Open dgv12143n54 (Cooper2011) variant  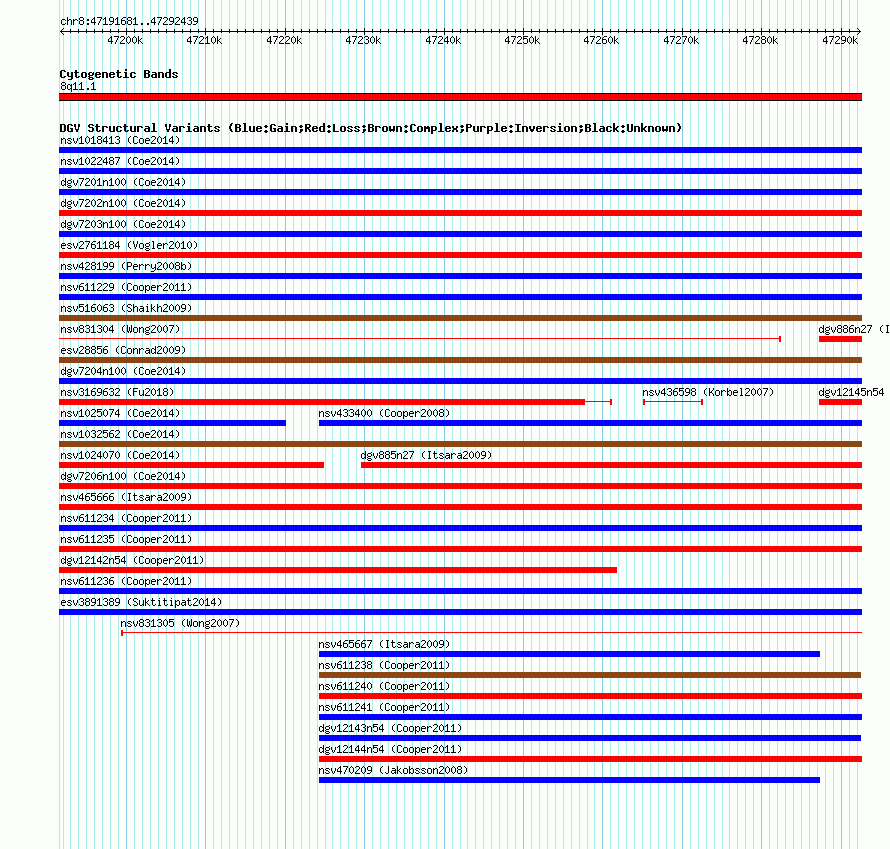point(390,728)
